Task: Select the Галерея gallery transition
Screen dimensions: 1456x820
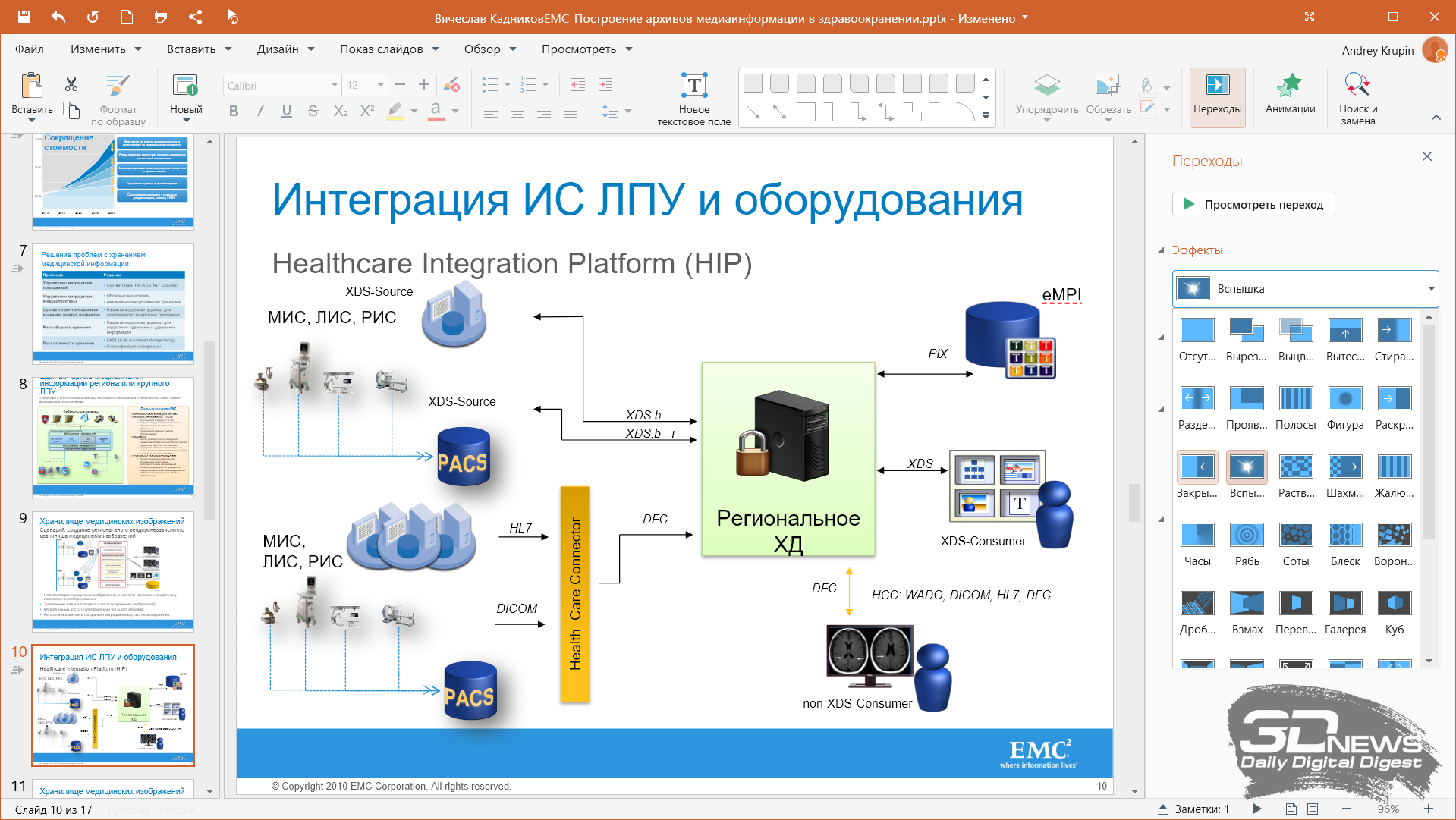Action: (x=1345, y=611)
